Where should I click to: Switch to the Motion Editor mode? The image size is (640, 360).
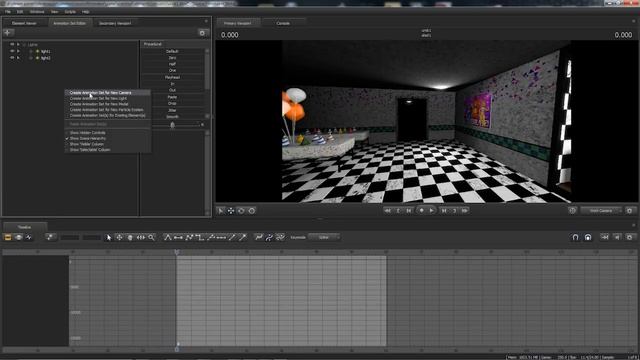click(18, 237)
